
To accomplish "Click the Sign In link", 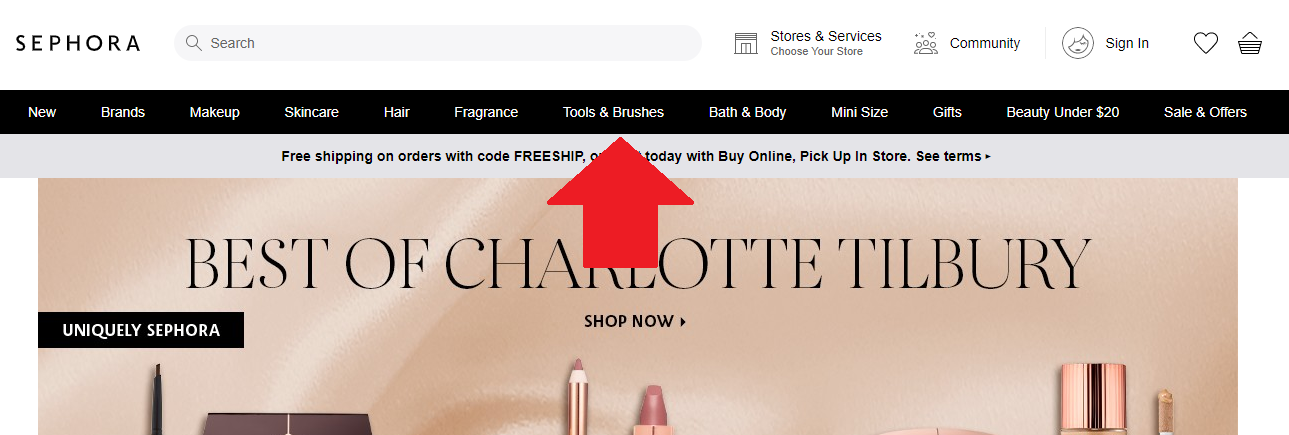I will pyautogui.click(x=1127, y=43).
